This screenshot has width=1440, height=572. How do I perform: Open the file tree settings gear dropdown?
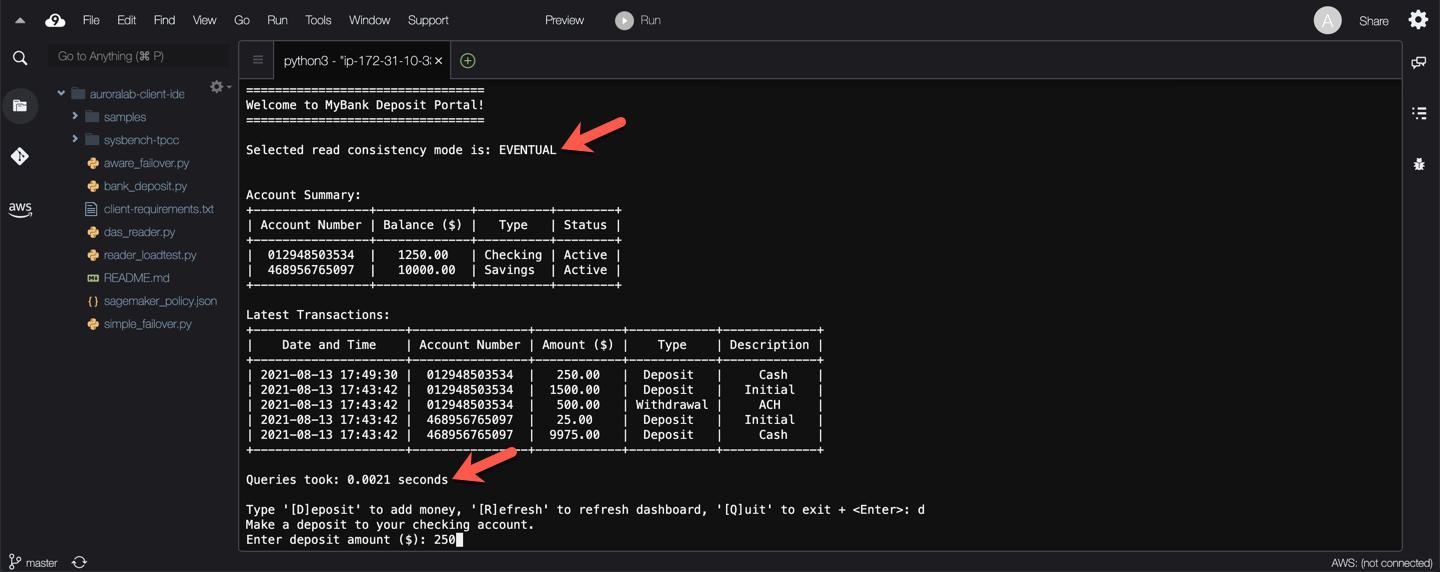tap(218, 87)
